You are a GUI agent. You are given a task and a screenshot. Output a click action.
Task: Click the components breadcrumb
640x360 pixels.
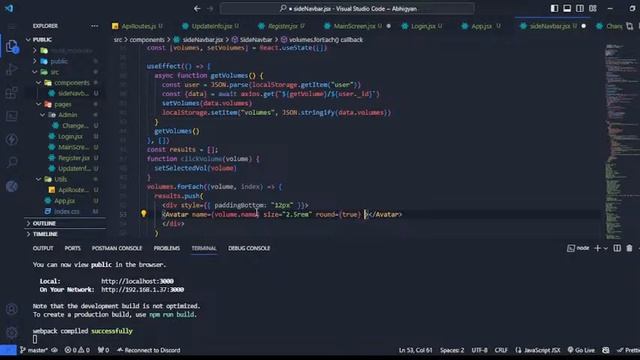coord(147,40)
